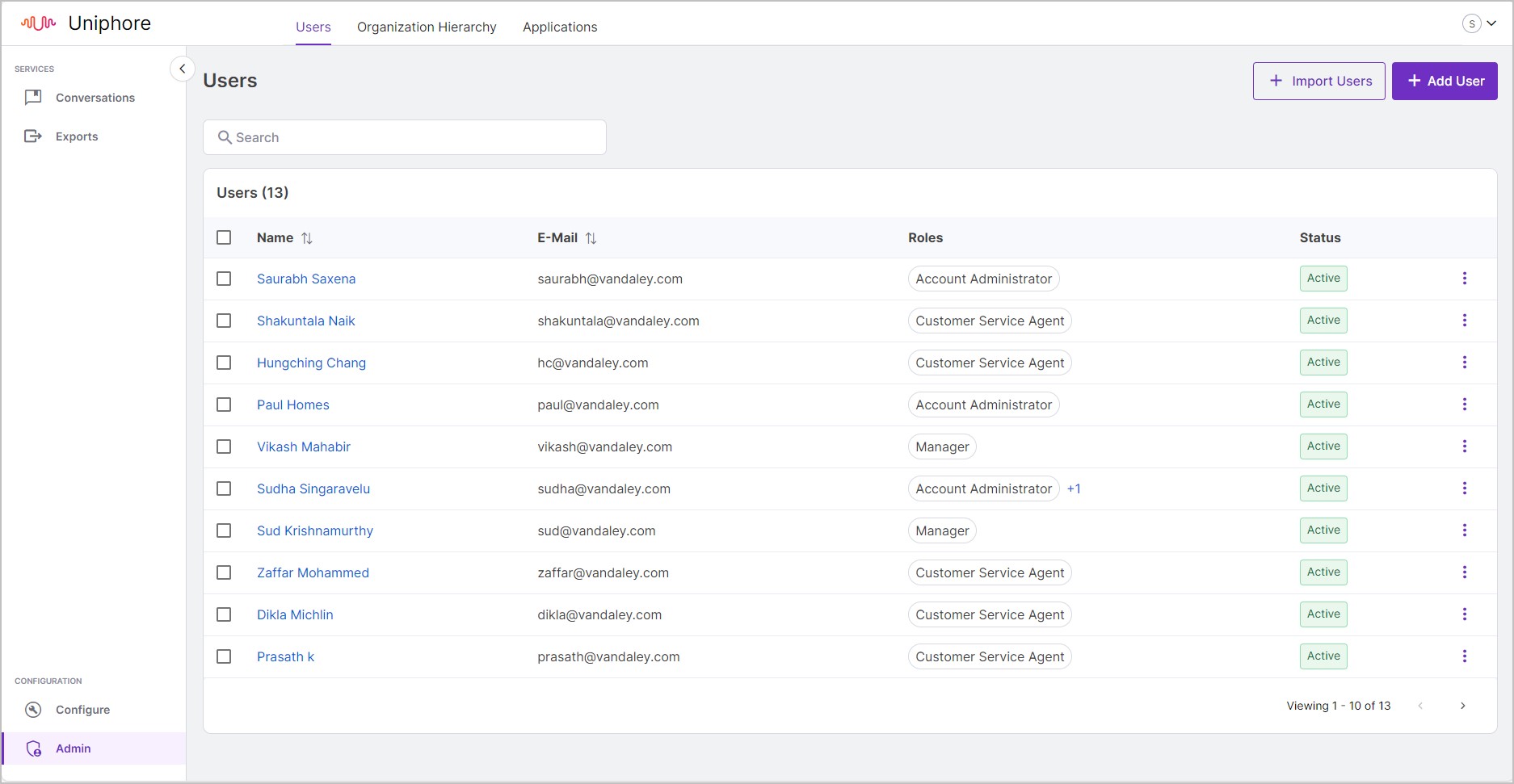The width and height of the screenshot is (1514, 784).
Task: Open actions menu for Sudha Singaravelu
Action: click(1464, 488)
